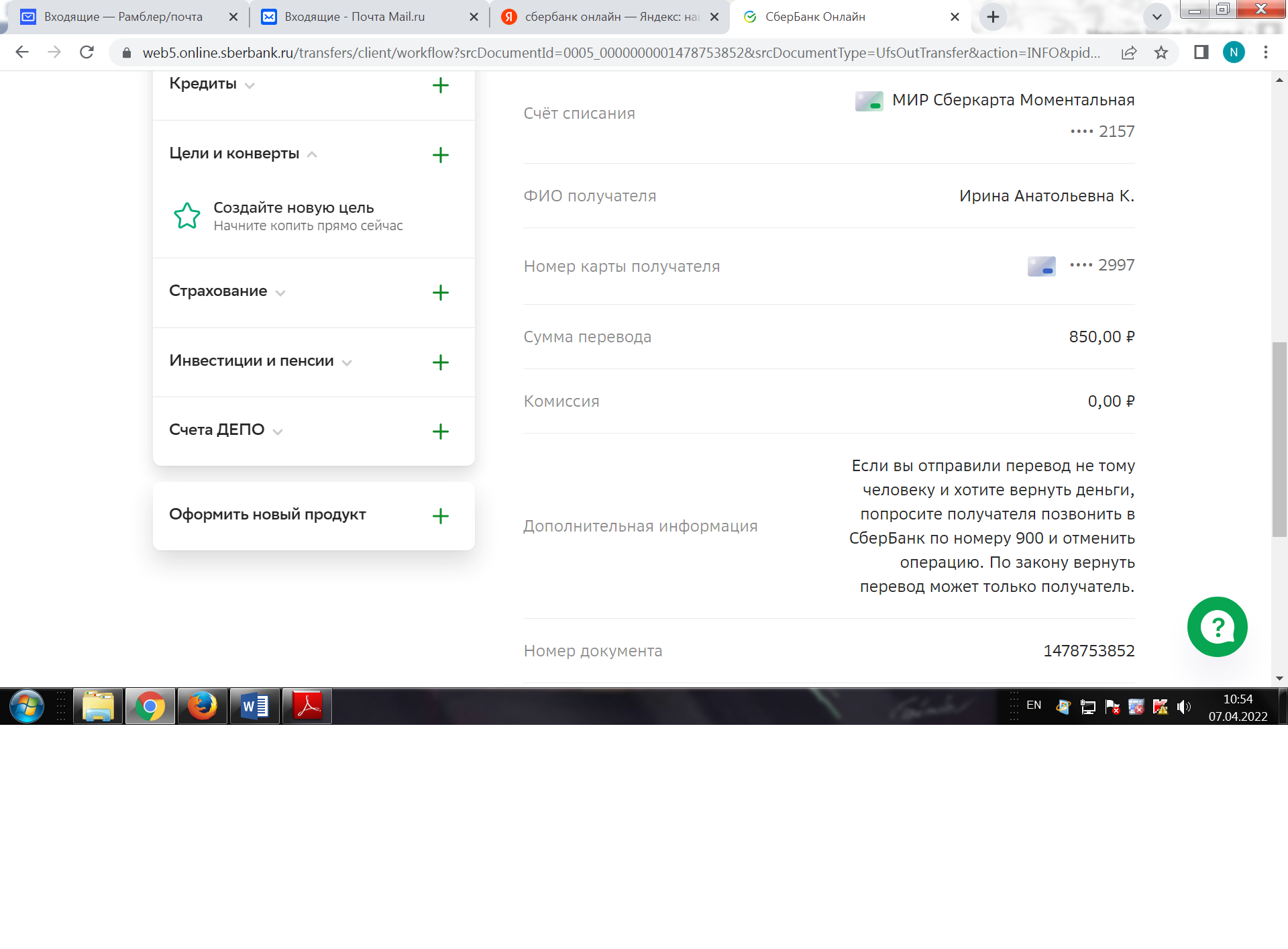Expand the Счета ДЕПО section
The image size is (1288, 949).
point(278,432)
